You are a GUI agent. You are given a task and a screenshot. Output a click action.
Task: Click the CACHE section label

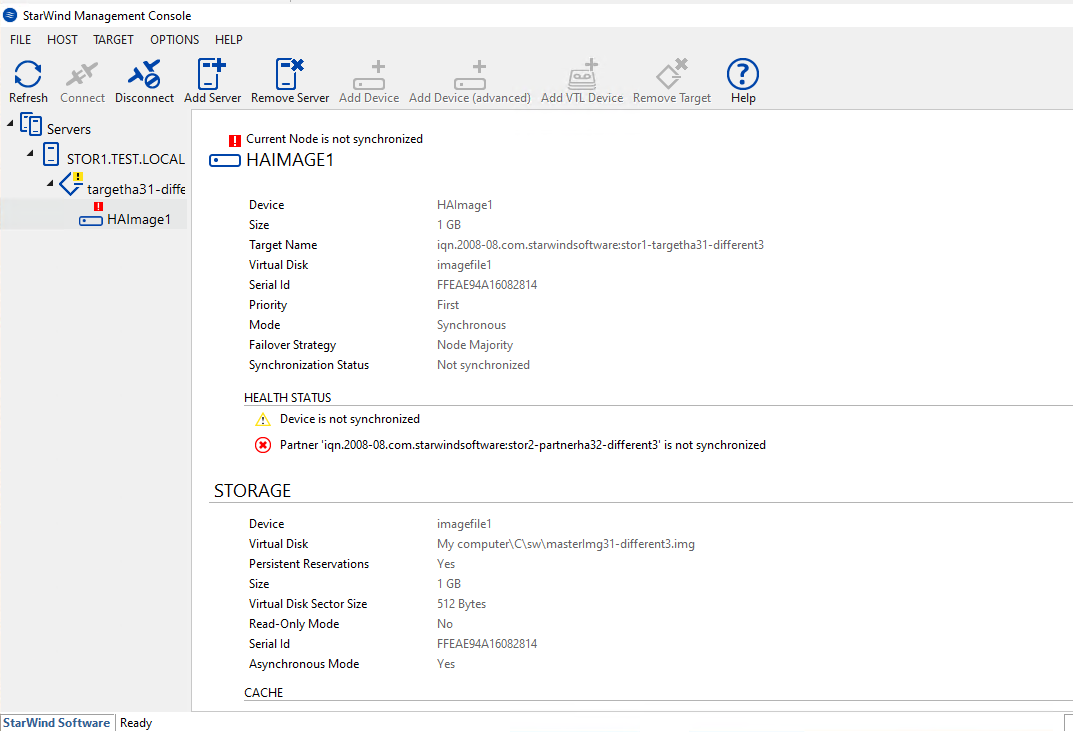[x=263, y=693]
